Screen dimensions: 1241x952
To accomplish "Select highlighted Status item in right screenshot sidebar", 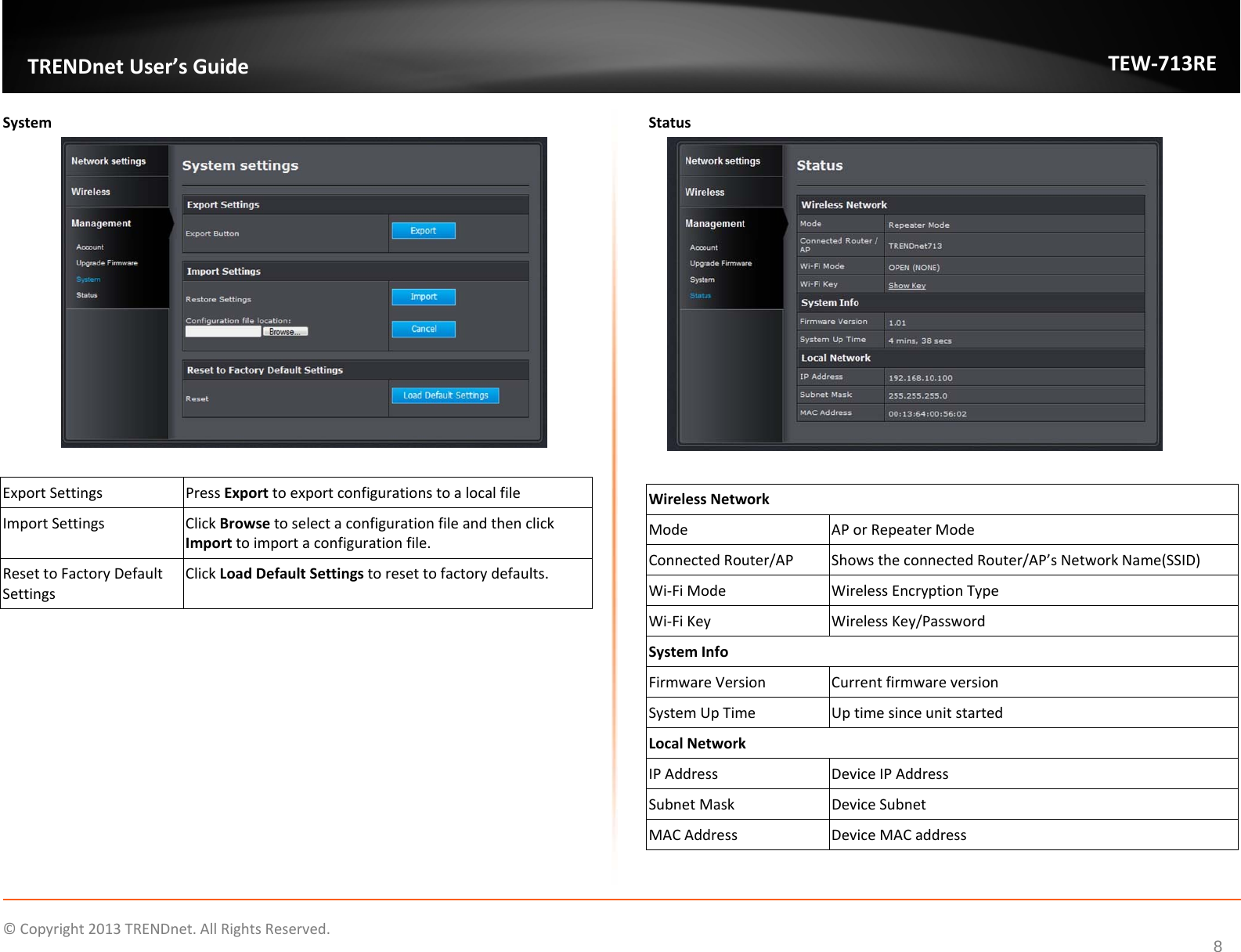I will tap(701, 296).
